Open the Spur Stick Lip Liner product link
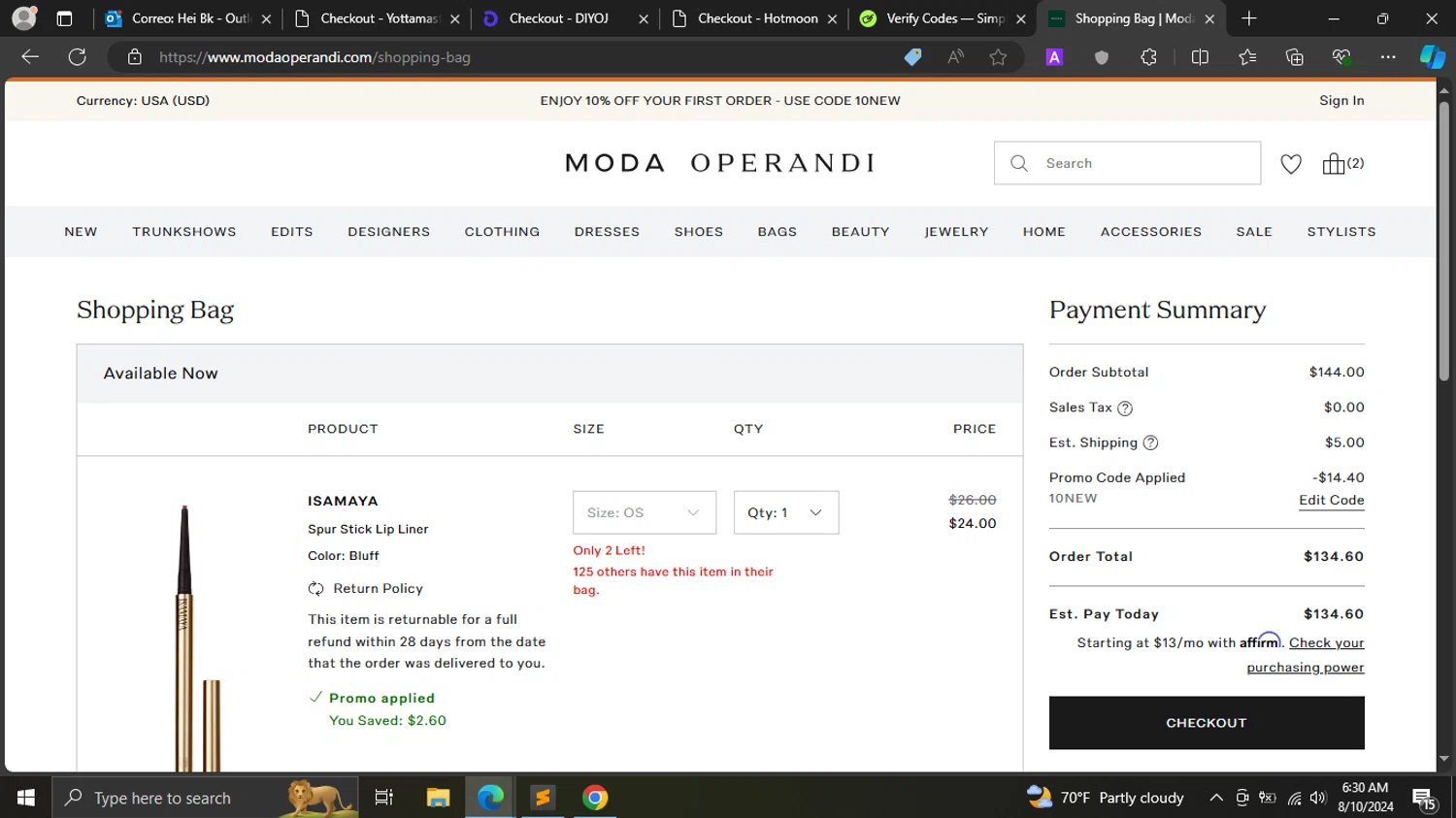The image size is (1456, 818). coord(368,530)
